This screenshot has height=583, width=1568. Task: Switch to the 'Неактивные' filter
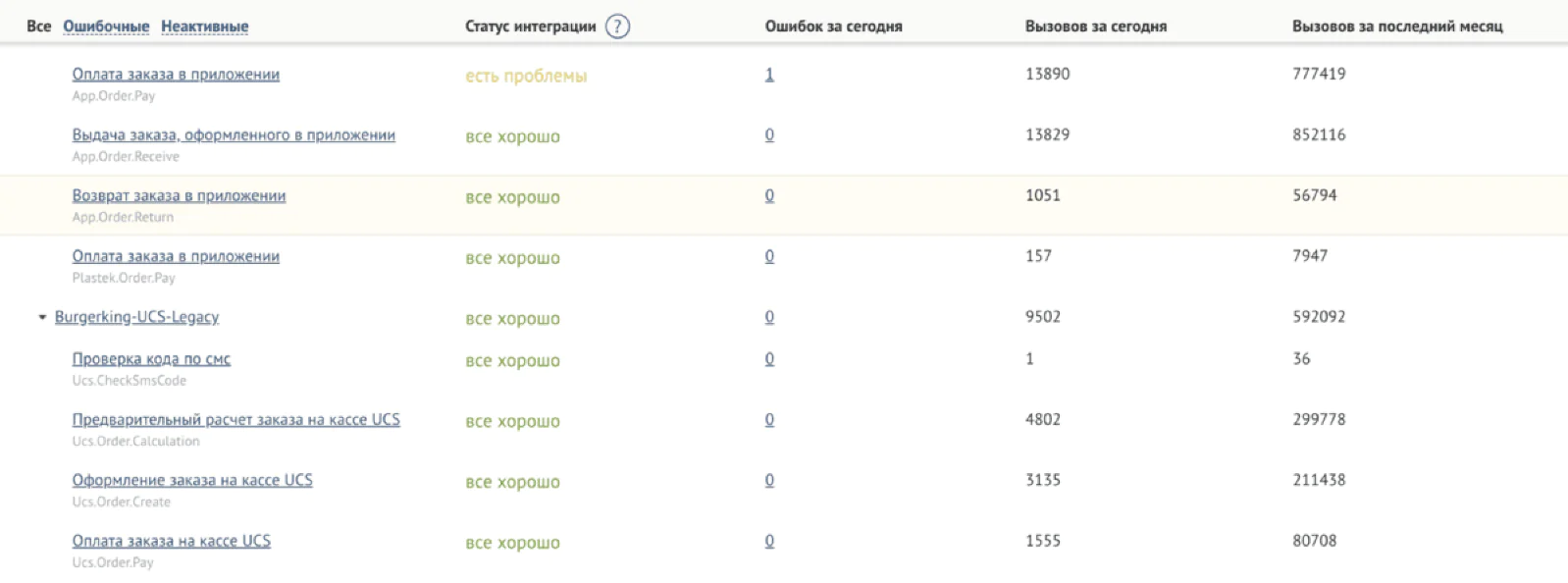[x=204, y=26]
